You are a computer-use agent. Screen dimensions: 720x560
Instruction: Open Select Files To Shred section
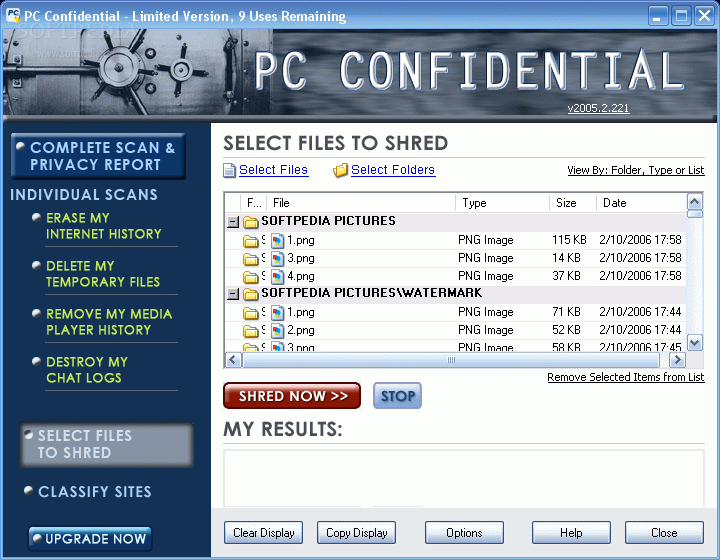[107, 444]
